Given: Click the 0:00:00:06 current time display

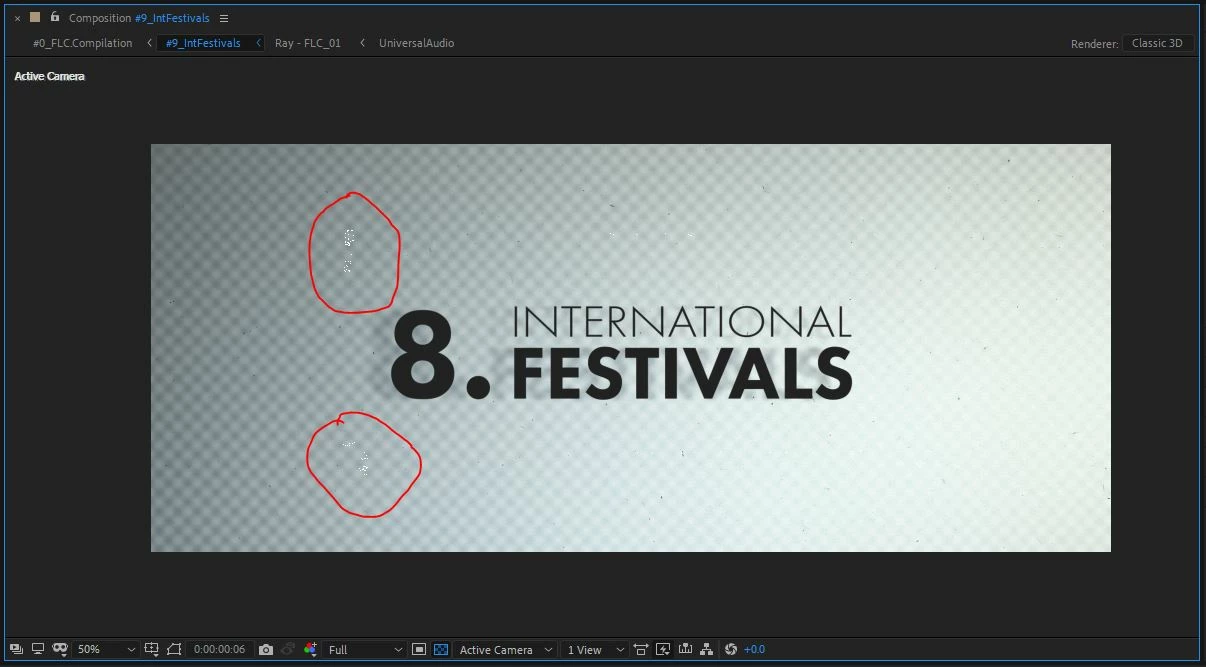Looking at the screenshot, I should (x=219, y=649).
